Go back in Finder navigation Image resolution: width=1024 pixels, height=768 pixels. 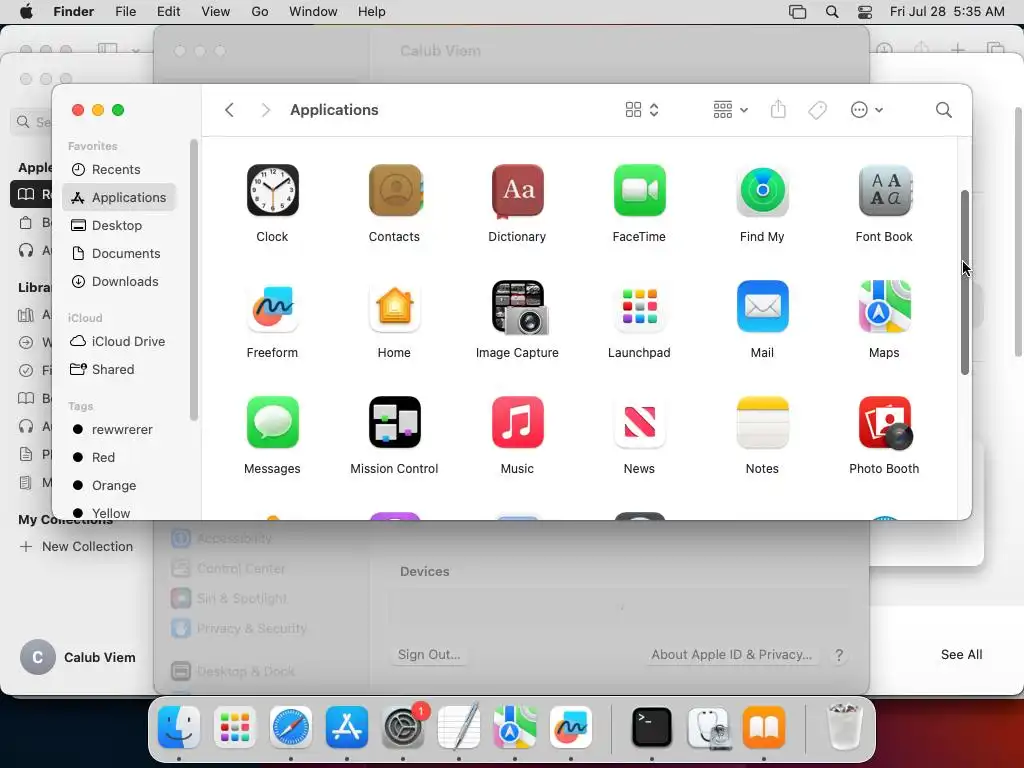click(229, 110)
